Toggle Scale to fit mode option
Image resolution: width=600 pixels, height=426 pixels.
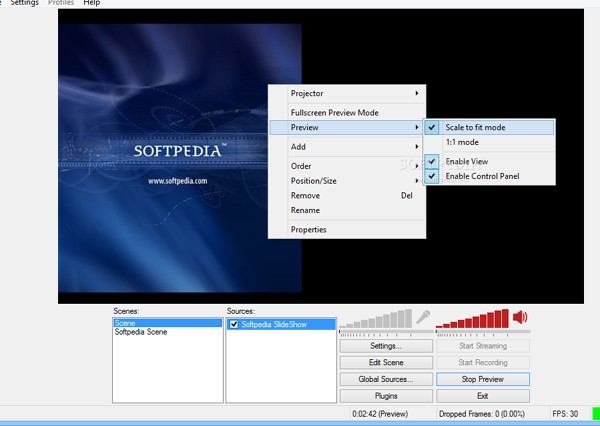[x=489, y=127]
